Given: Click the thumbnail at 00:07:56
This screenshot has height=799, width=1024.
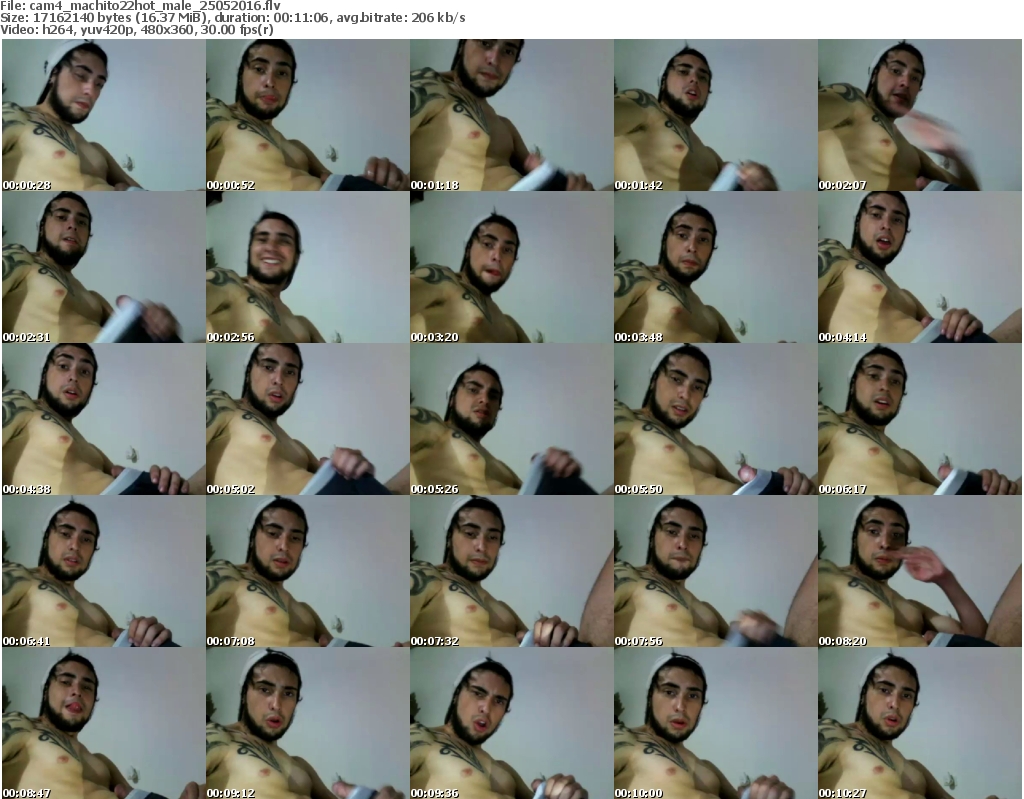Looking at the screenshot, I should pyautogui.click(x=715, y=572).
